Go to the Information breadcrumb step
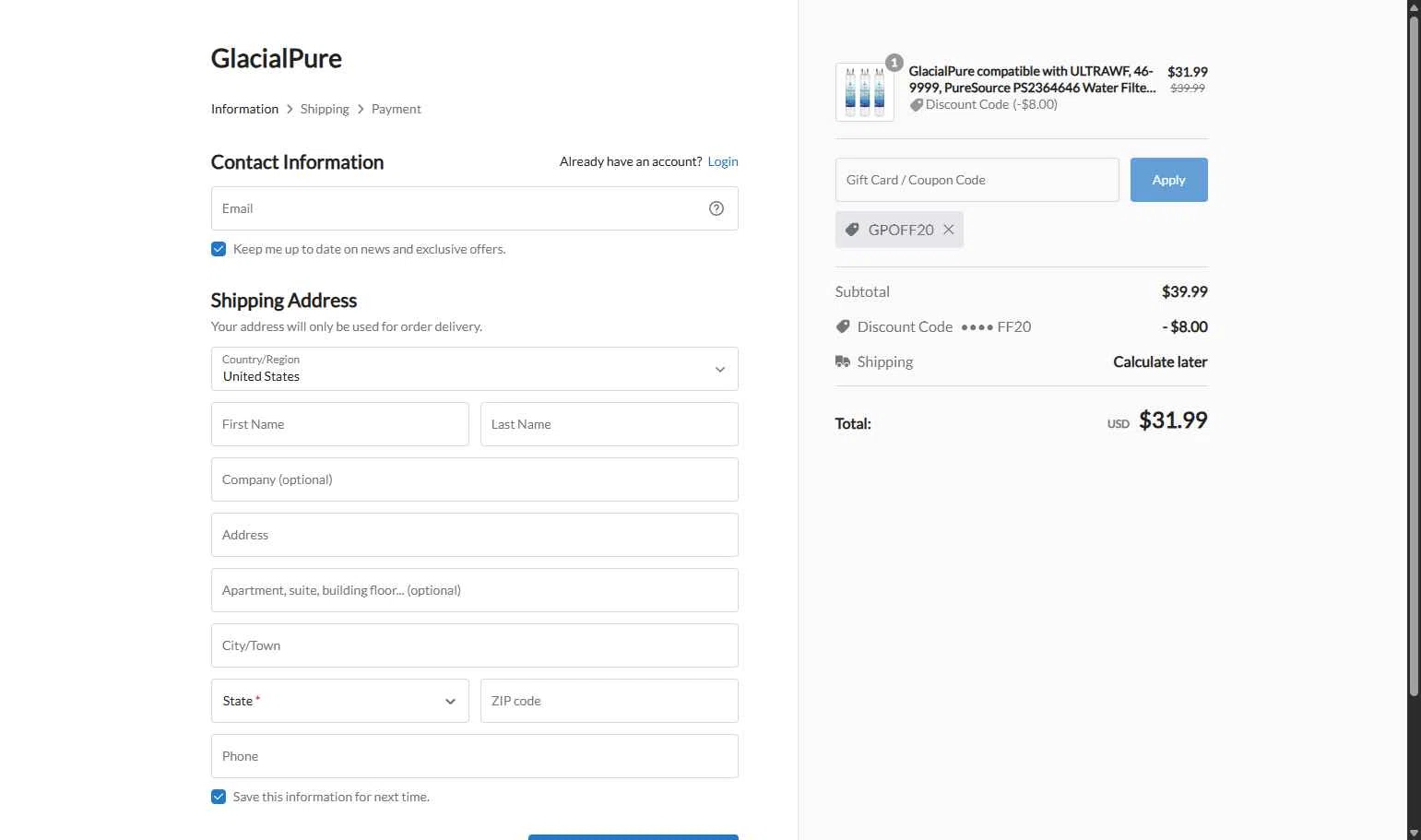This screenshot has width=1421, height=840. pos(244,109)
